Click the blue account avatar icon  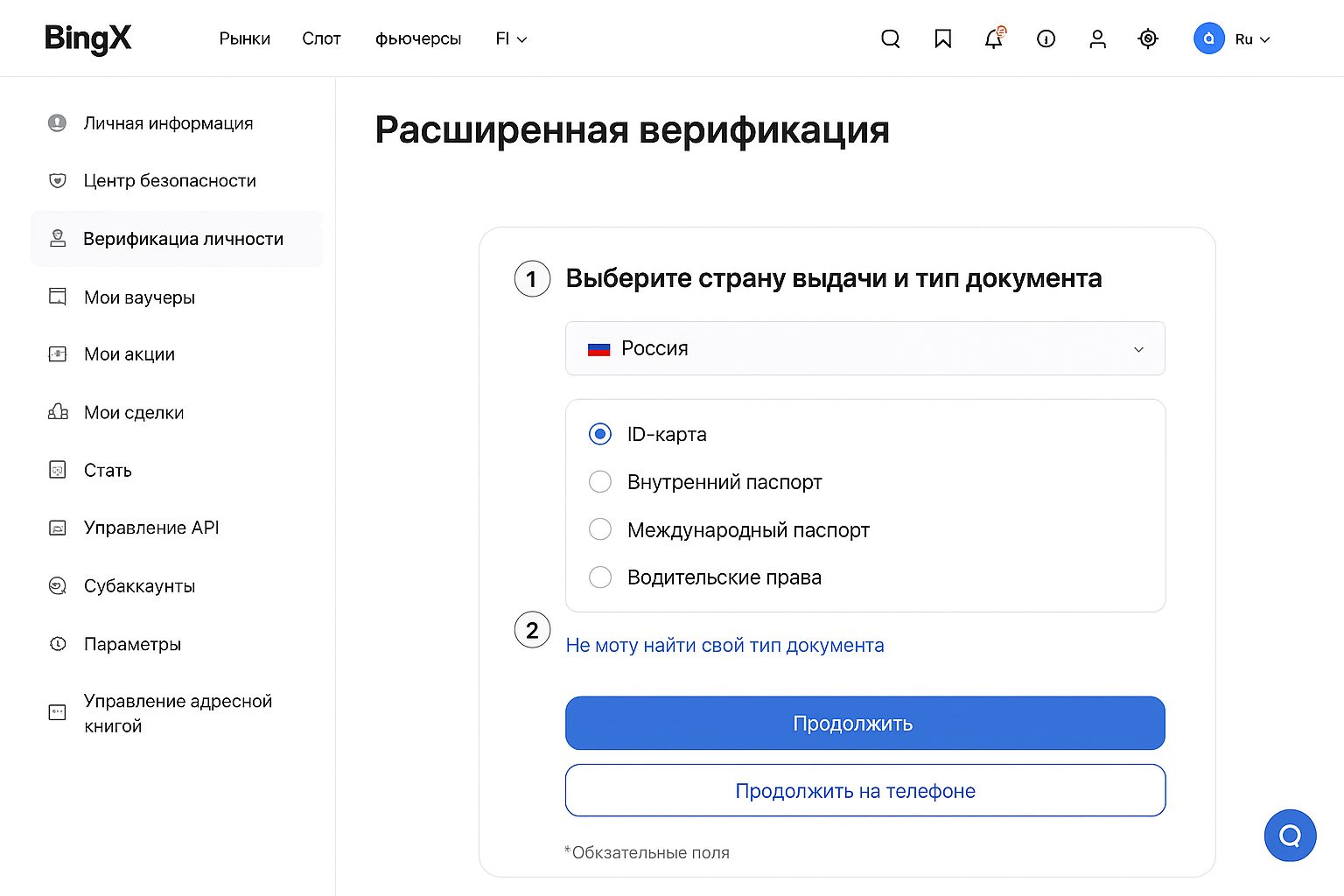pos(1209,39)
